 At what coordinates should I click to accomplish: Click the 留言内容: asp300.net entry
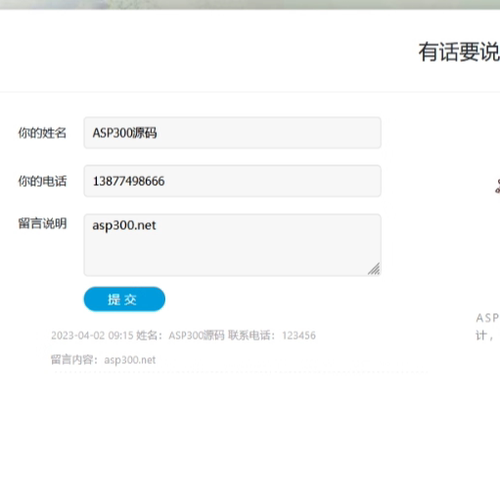tap(103, 360)
